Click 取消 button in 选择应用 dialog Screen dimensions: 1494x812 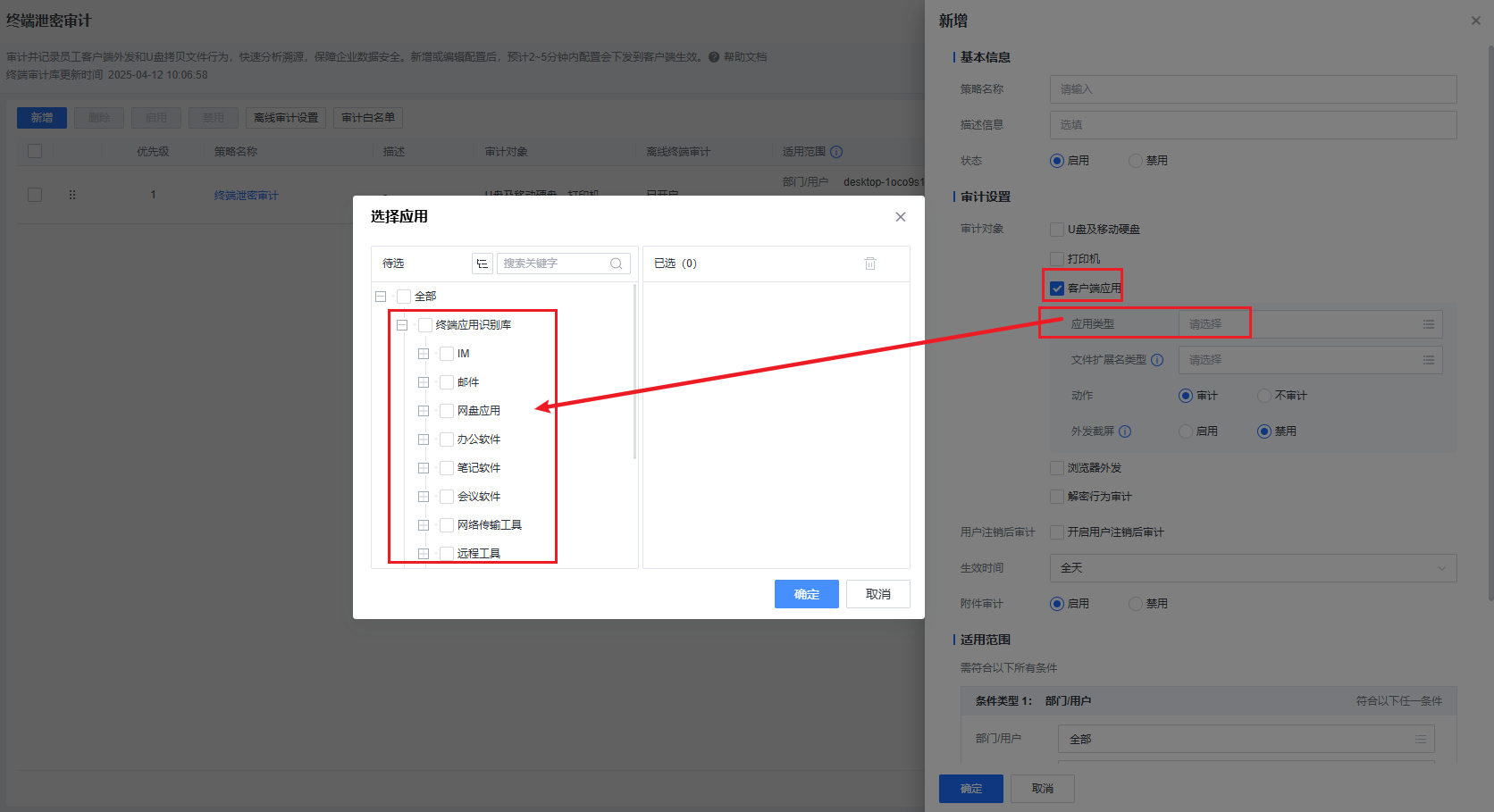pos(877,594)
